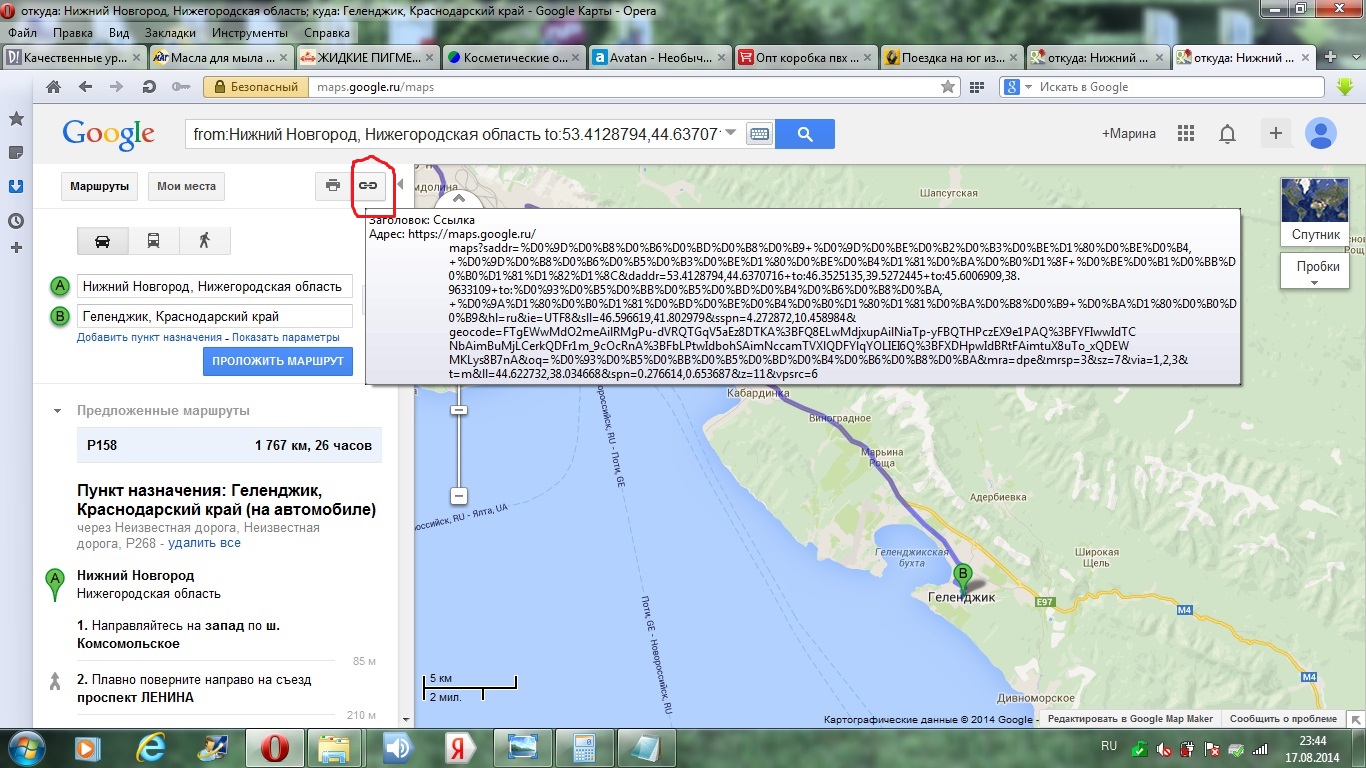Switch to the Масла для мыла tab
The height and width of the screenshot is (768, 1366).
pyautogui.click(x=221, y=57)
